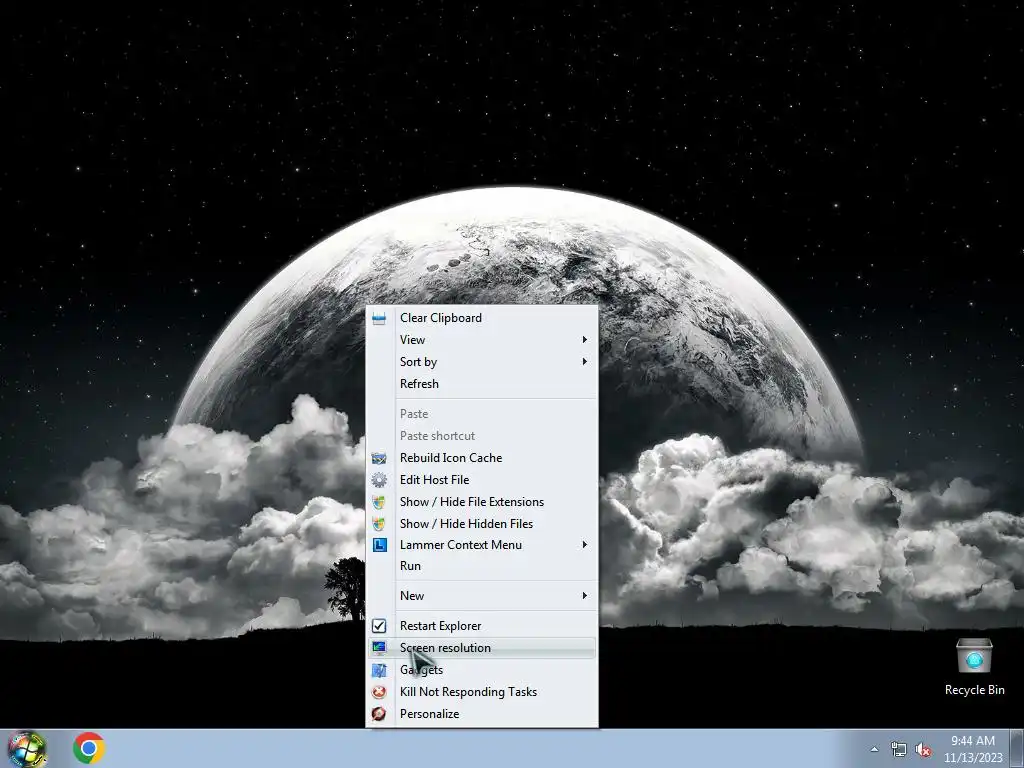Click the date 11/13/2023 in the tray

[x=973, y=758]
